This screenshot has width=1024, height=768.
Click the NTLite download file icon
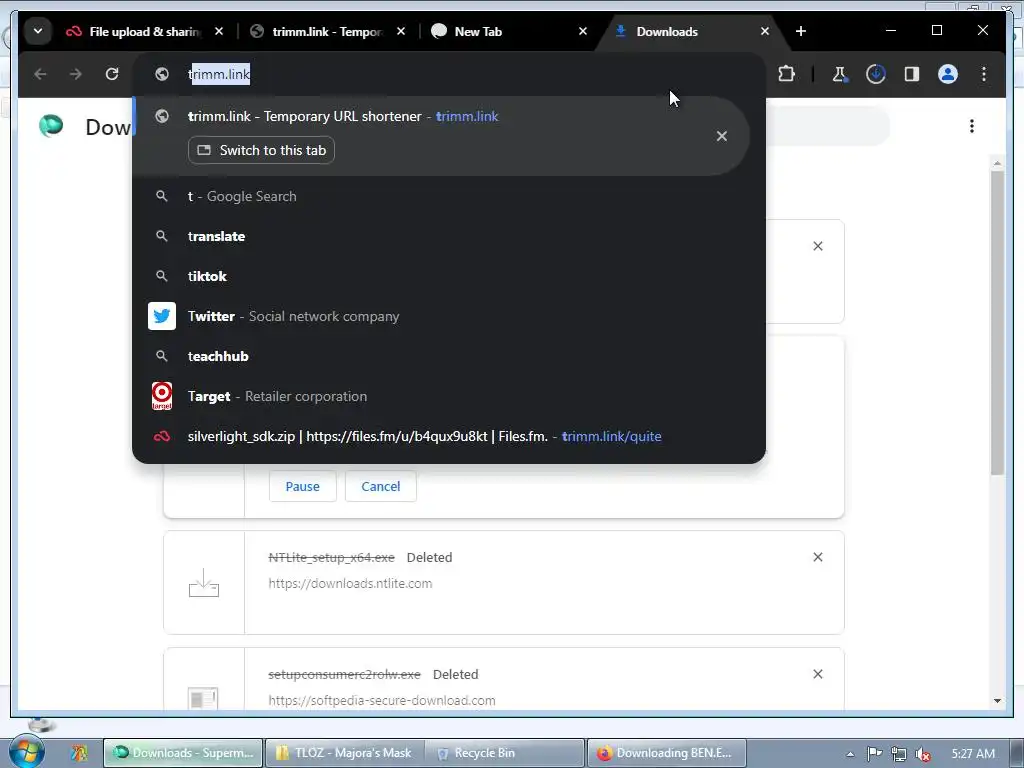(204, 583)
